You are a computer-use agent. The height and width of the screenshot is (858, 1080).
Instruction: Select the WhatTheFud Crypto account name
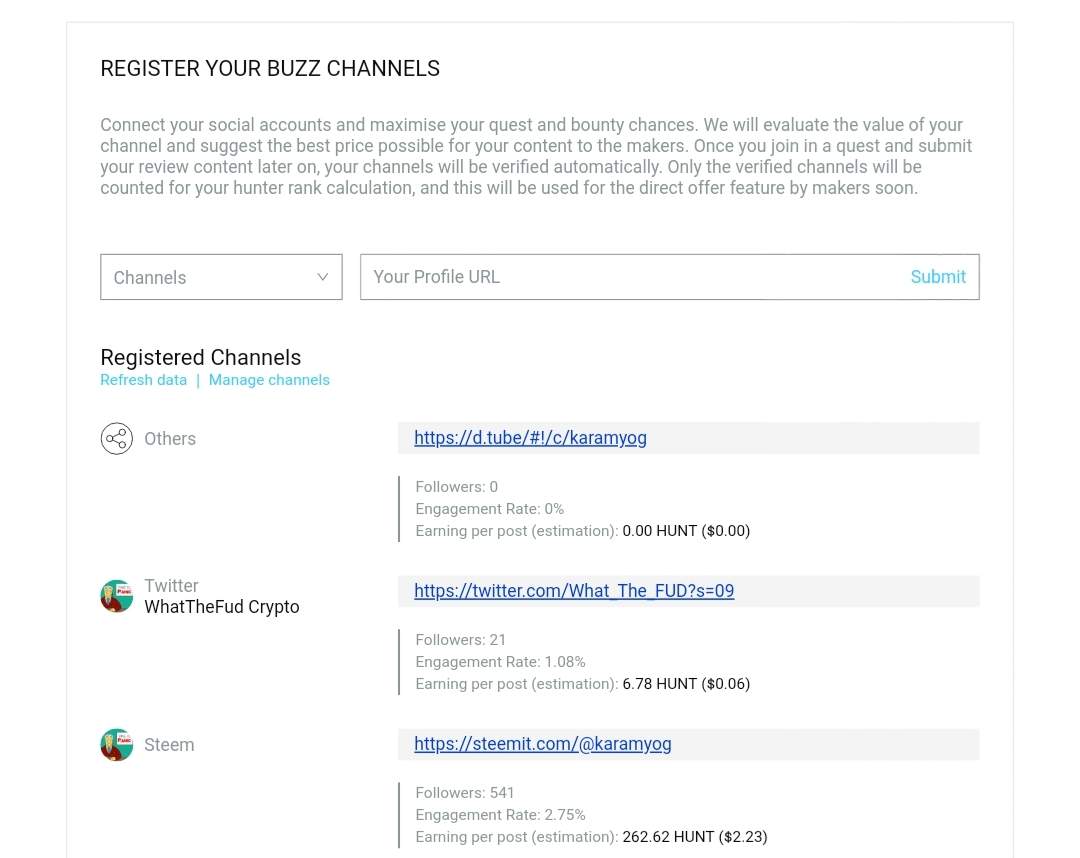coord(222,607)
